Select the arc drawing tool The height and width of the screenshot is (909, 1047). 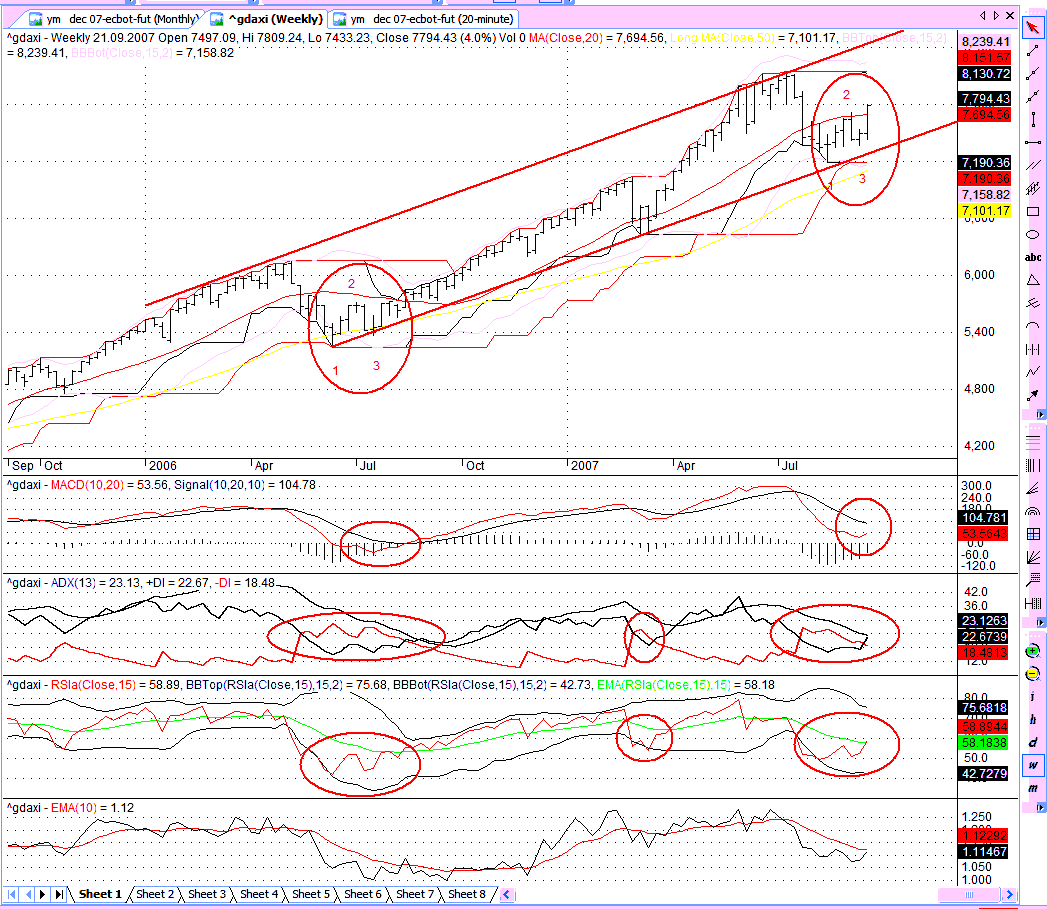pyautogui.click(x=1032, y=327)
